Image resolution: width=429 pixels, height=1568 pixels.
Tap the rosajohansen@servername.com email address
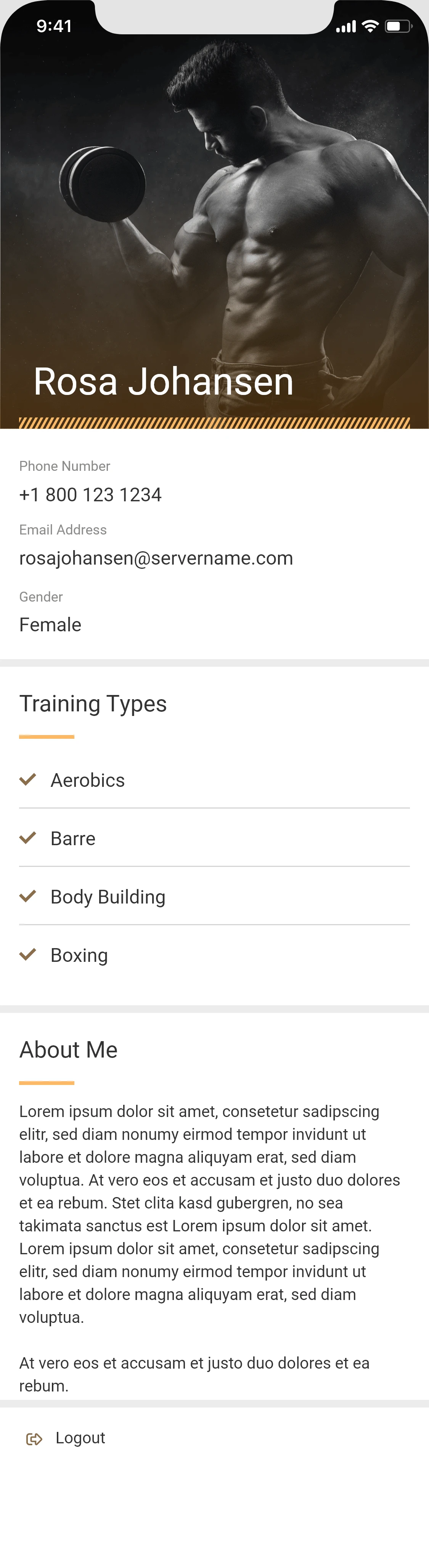click(x=156, y=558)
